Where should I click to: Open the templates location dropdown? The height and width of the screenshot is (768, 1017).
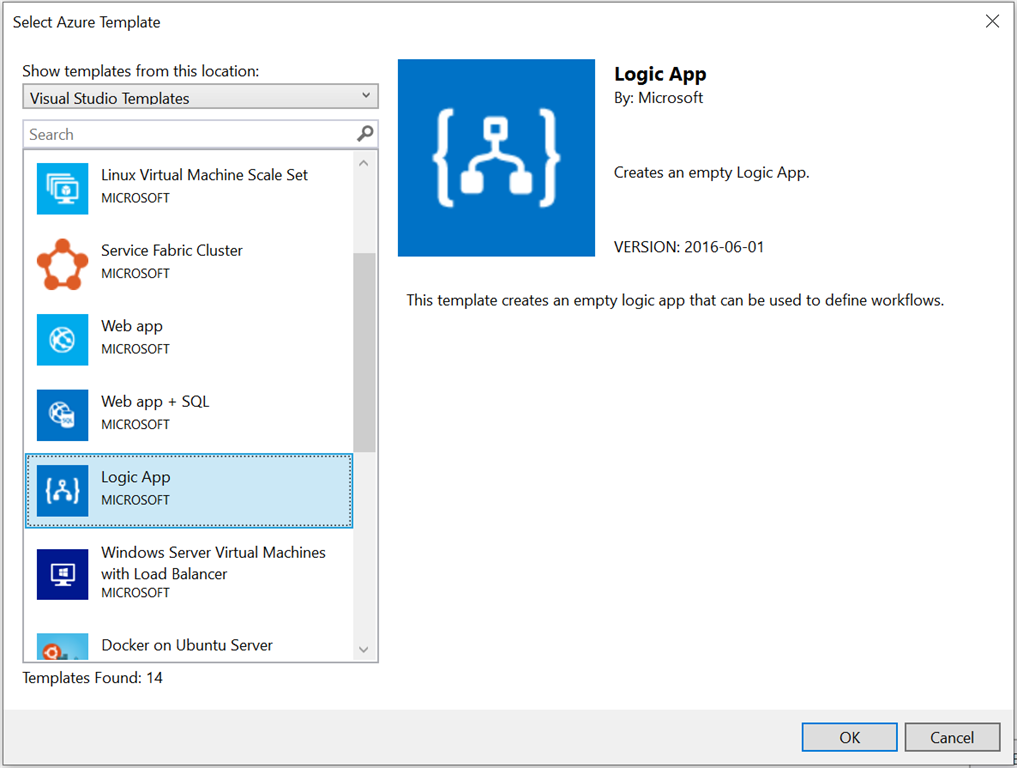point(366,96)
